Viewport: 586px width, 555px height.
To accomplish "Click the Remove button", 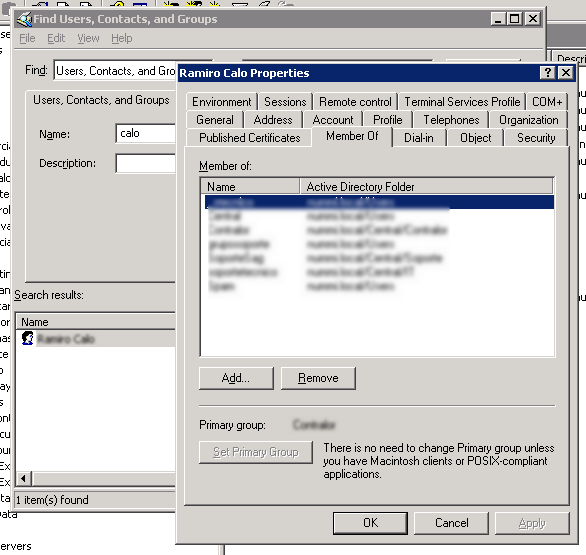I will click(x=318, y=378).
